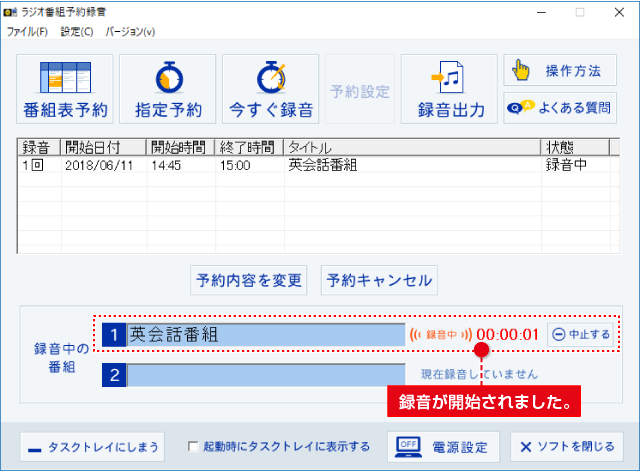Click the orange 録音中 indicator
640x471 pixels.
coord(441,335)
